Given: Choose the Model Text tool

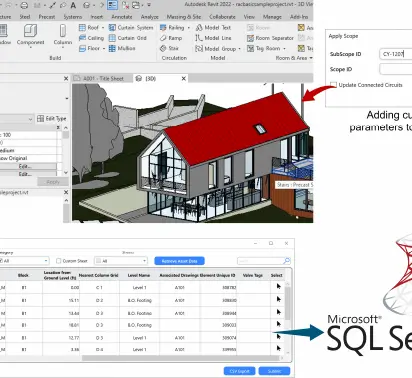Looking at the screenshot, I should click(x=213, y=28).
